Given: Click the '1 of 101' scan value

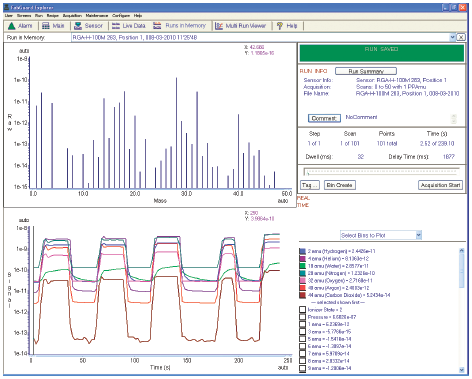Looking at the screenshot, I should coord(350,144).
